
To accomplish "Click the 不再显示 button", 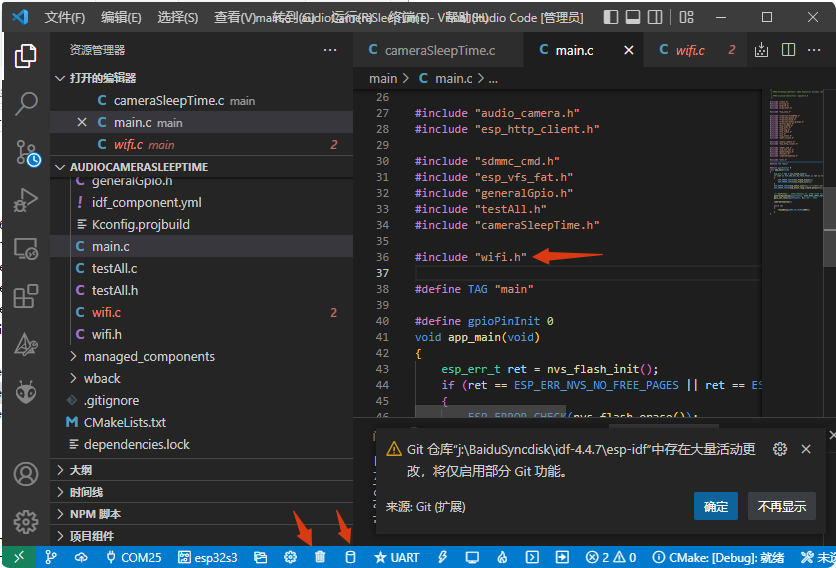I will [782, 506].
